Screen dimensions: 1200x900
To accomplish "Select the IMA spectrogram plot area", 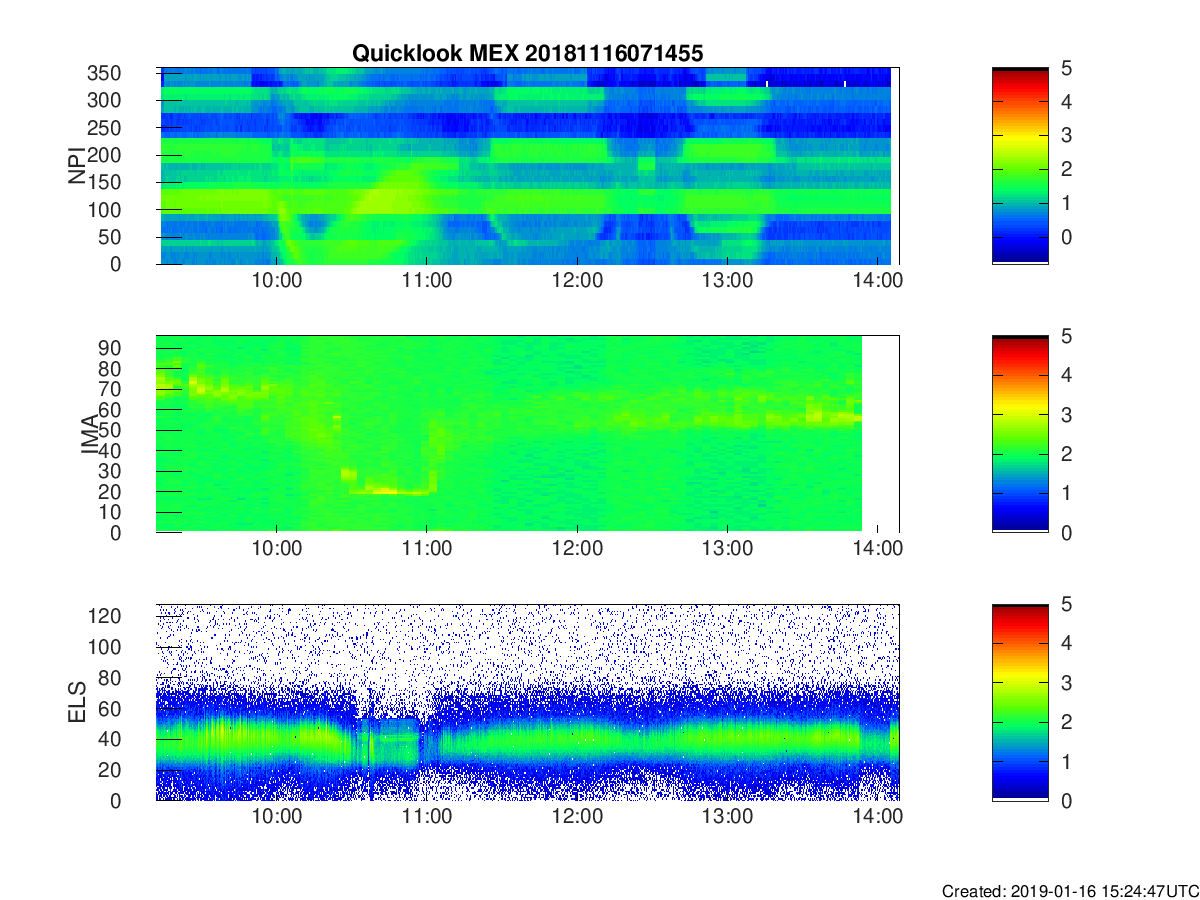I will (x=527, y=434).
